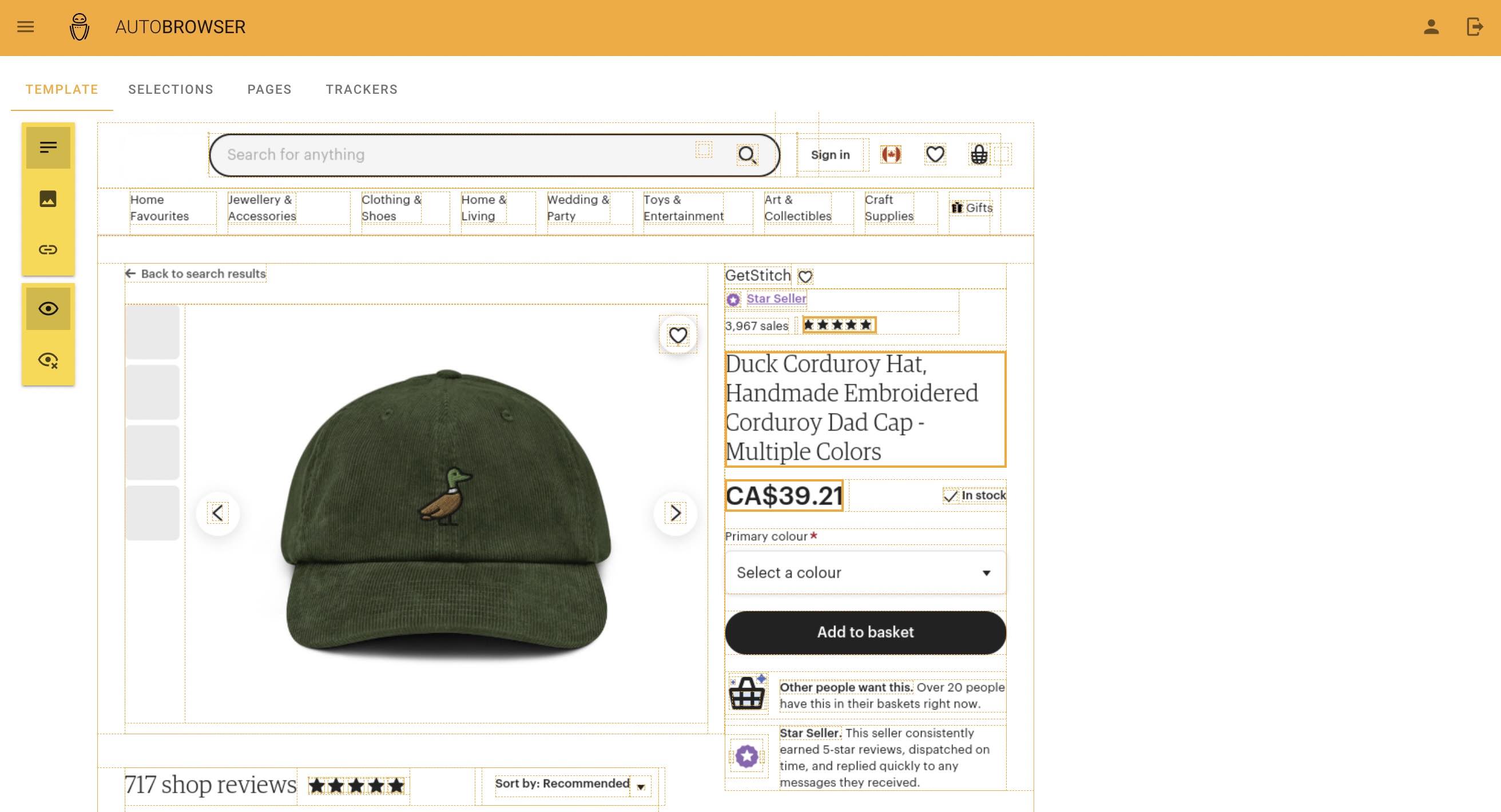
Task: Click the shopping basket icon in page header
Action: click(x=979, y=154)
